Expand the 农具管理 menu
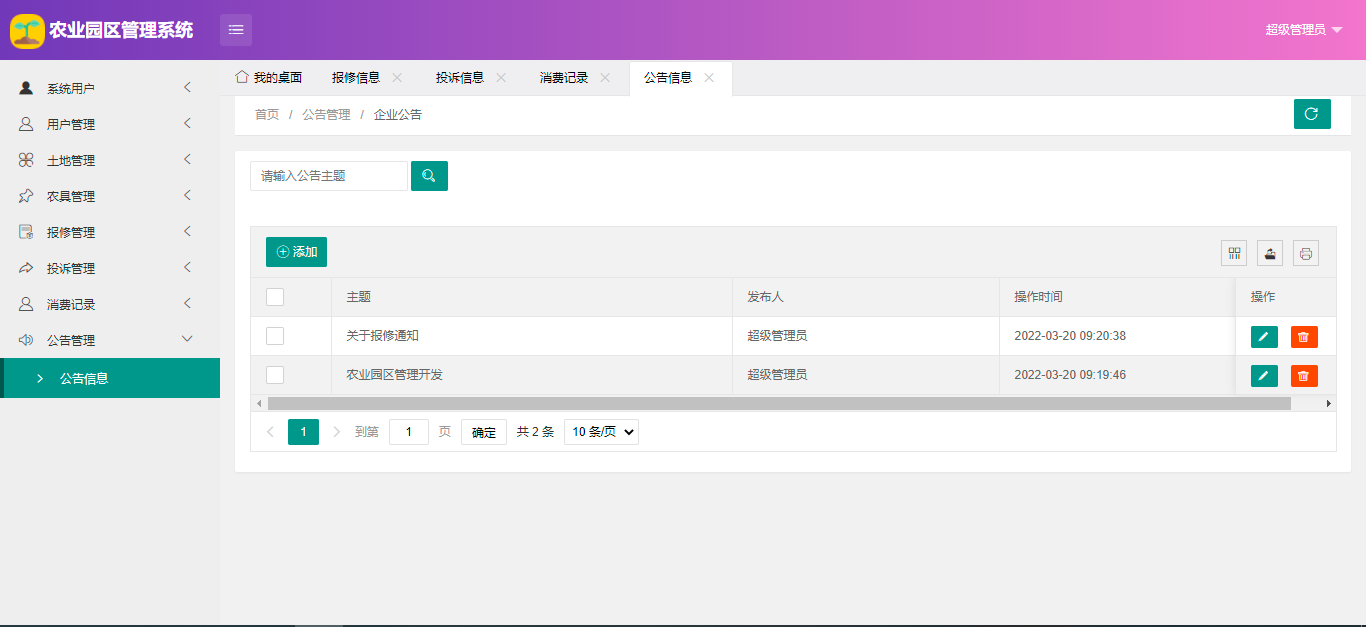Screen dimensions: 1366x627 (187, 196)
